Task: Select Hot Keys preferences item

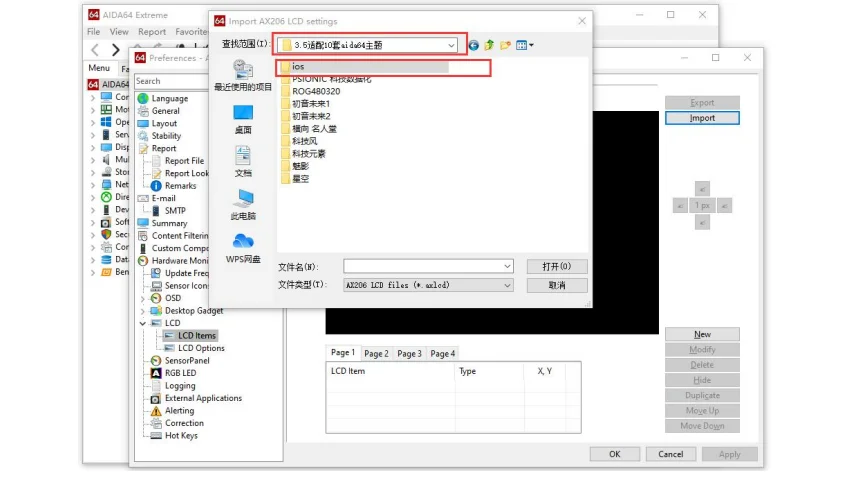Action: point(181,435)
